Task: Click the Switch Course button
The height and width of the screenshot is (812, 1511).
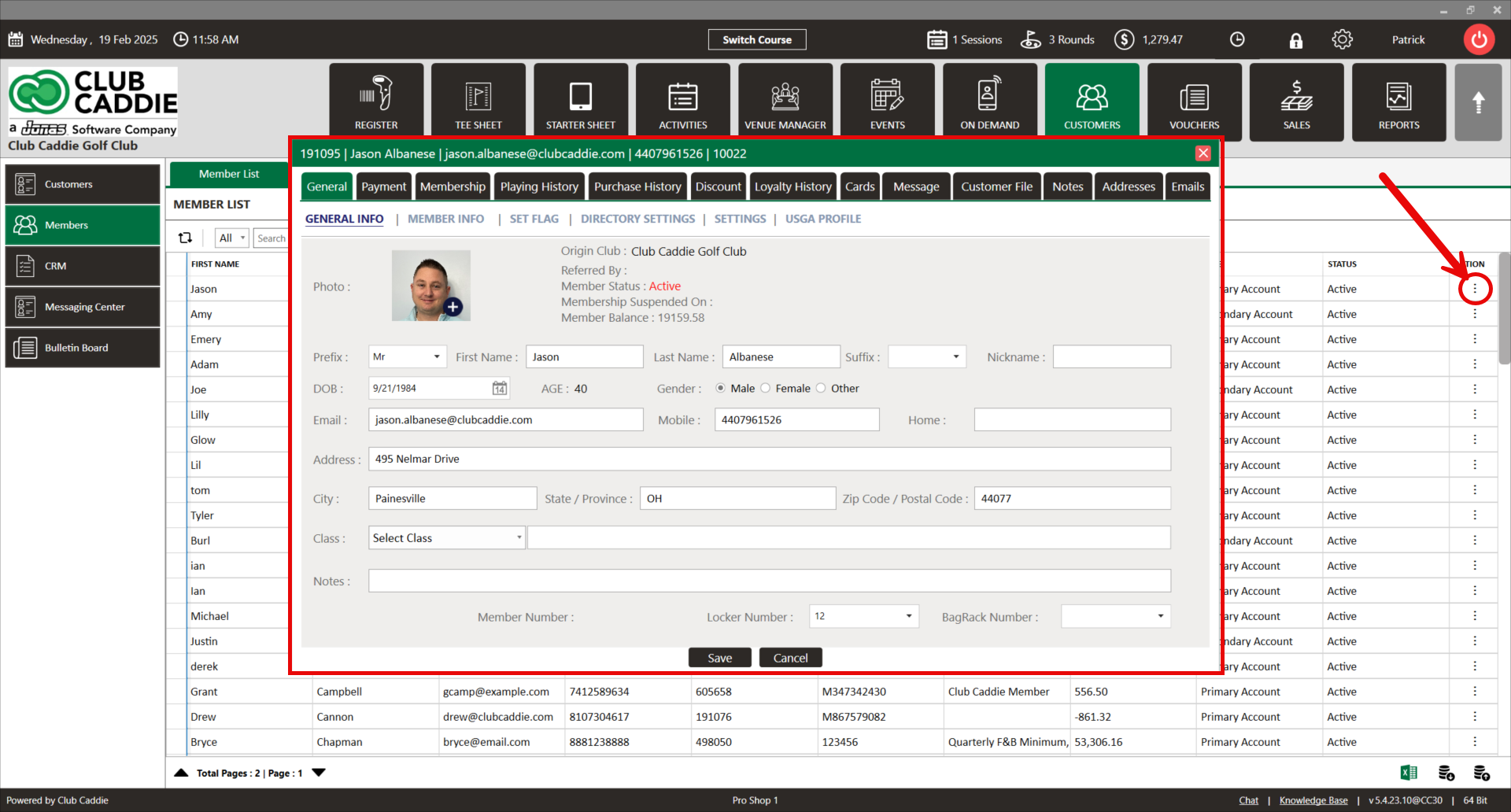Action: pyautogui.click(x=757, y=39)
